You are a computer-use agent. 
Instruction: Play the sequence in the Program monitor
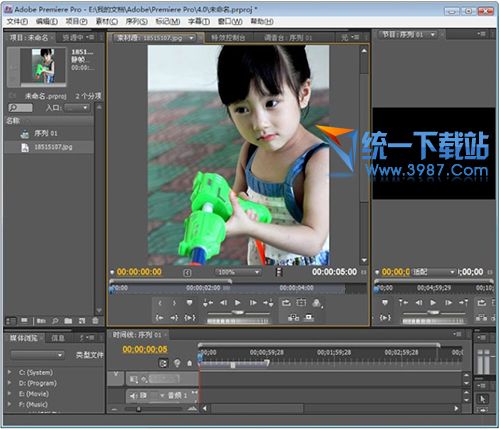(x=433, y=303)
